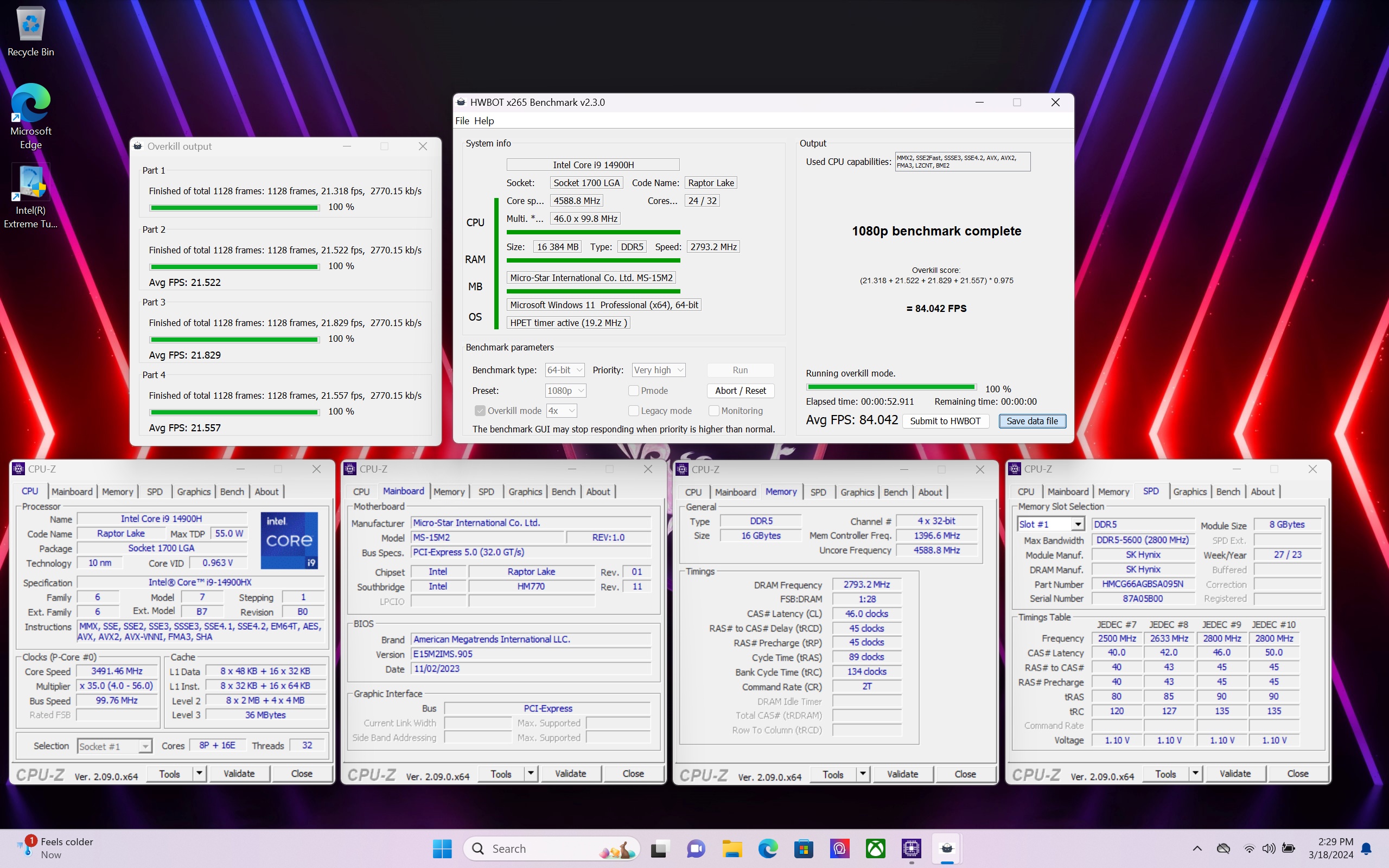
Task: Open the network status tray icon
Action: coord(1249,848)
